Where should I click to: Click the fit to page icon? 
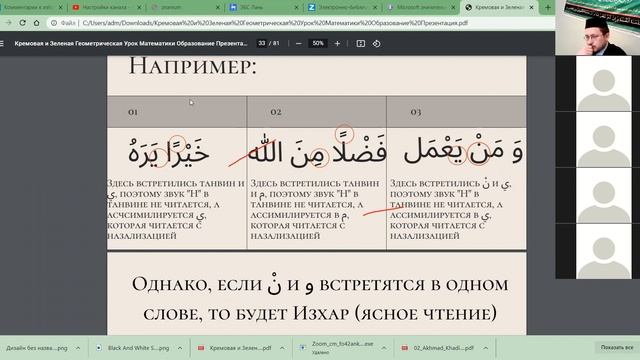[360, 43]
